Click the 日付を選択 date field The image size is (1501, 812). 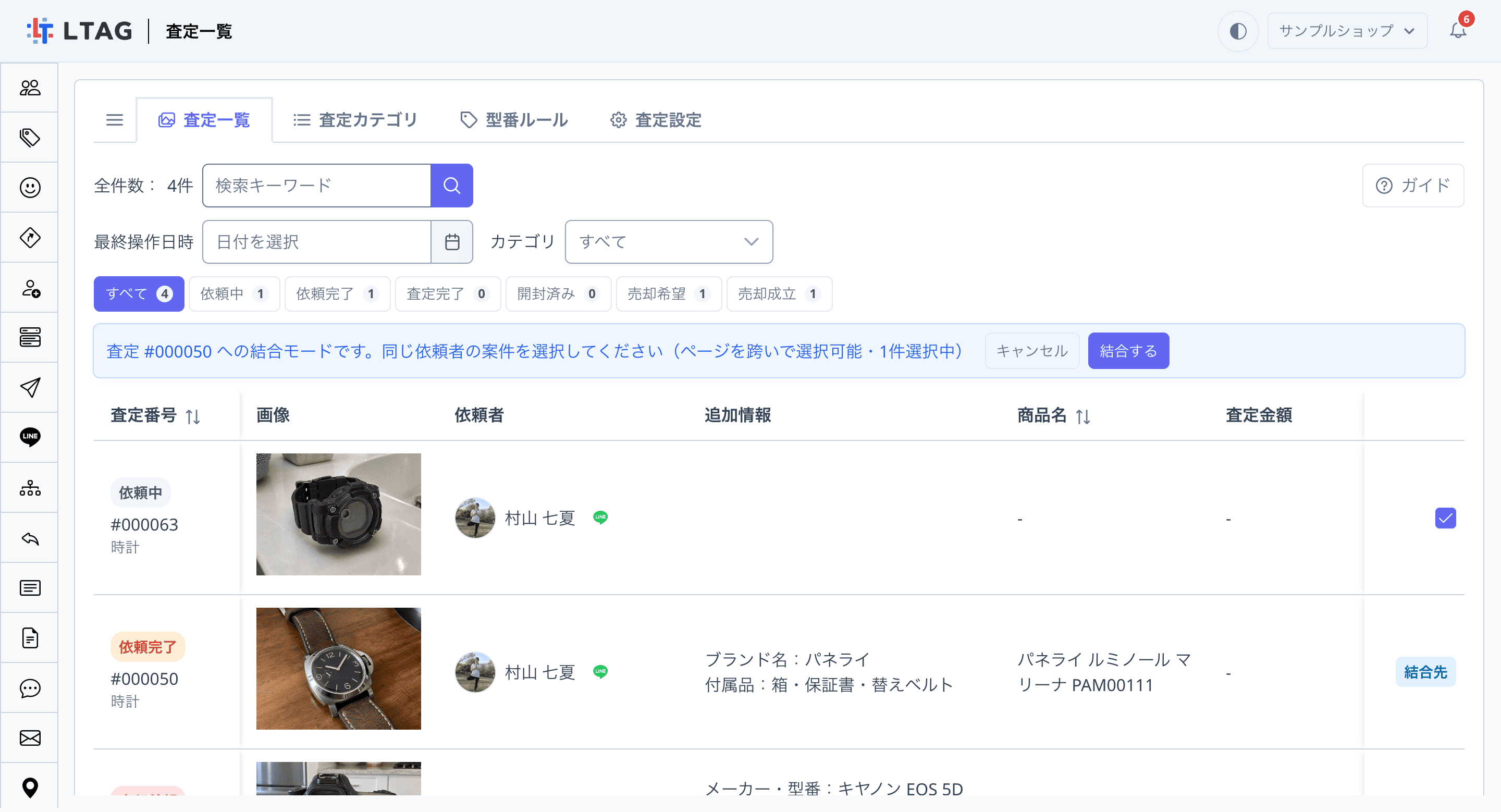[x=316, y=242]
